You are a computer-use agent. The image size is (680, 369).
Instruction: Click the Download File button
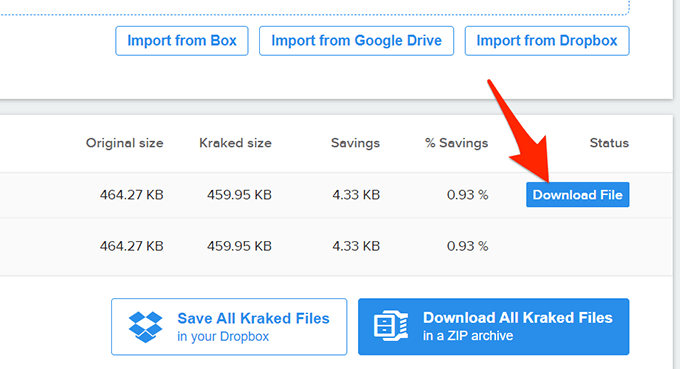[578, 195]
